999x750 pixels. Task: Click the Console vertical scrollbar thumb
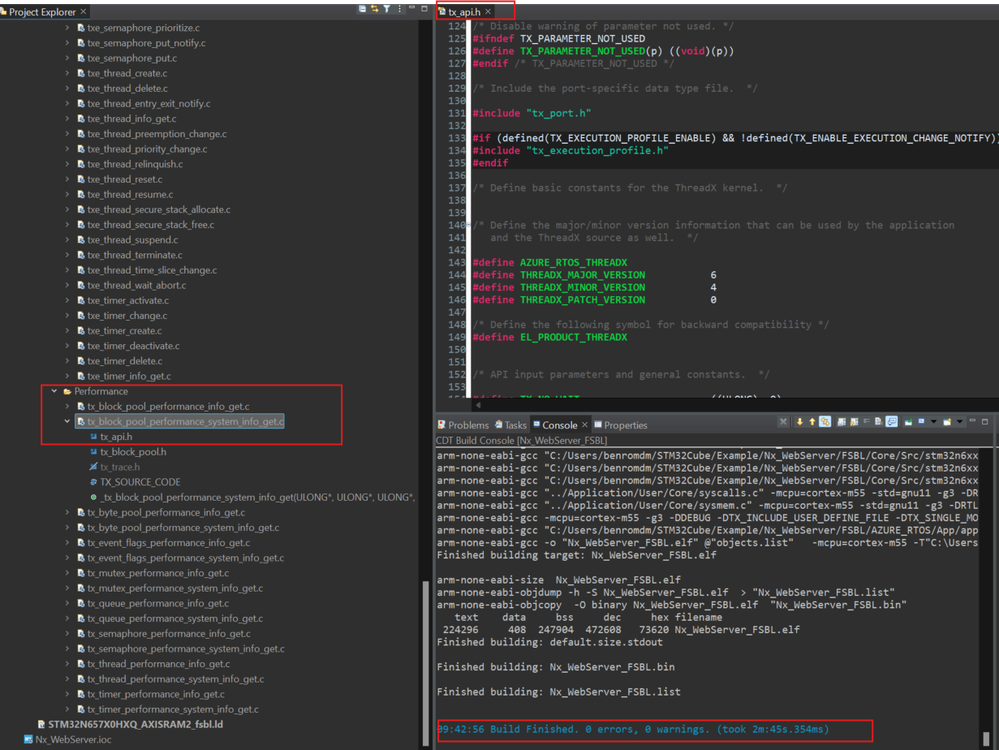[x=986, y=738]
